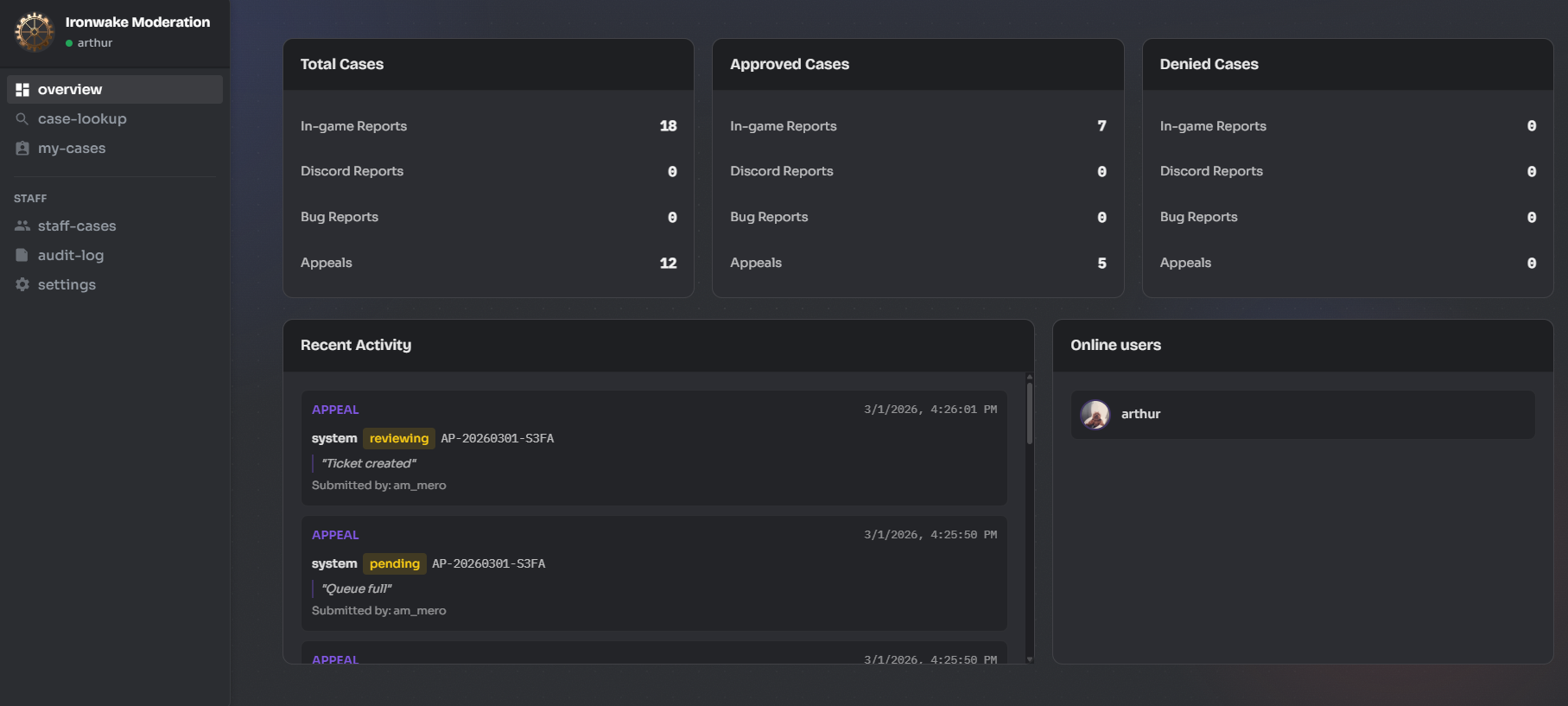Select arthur in Online users list

pos(1303,415)
